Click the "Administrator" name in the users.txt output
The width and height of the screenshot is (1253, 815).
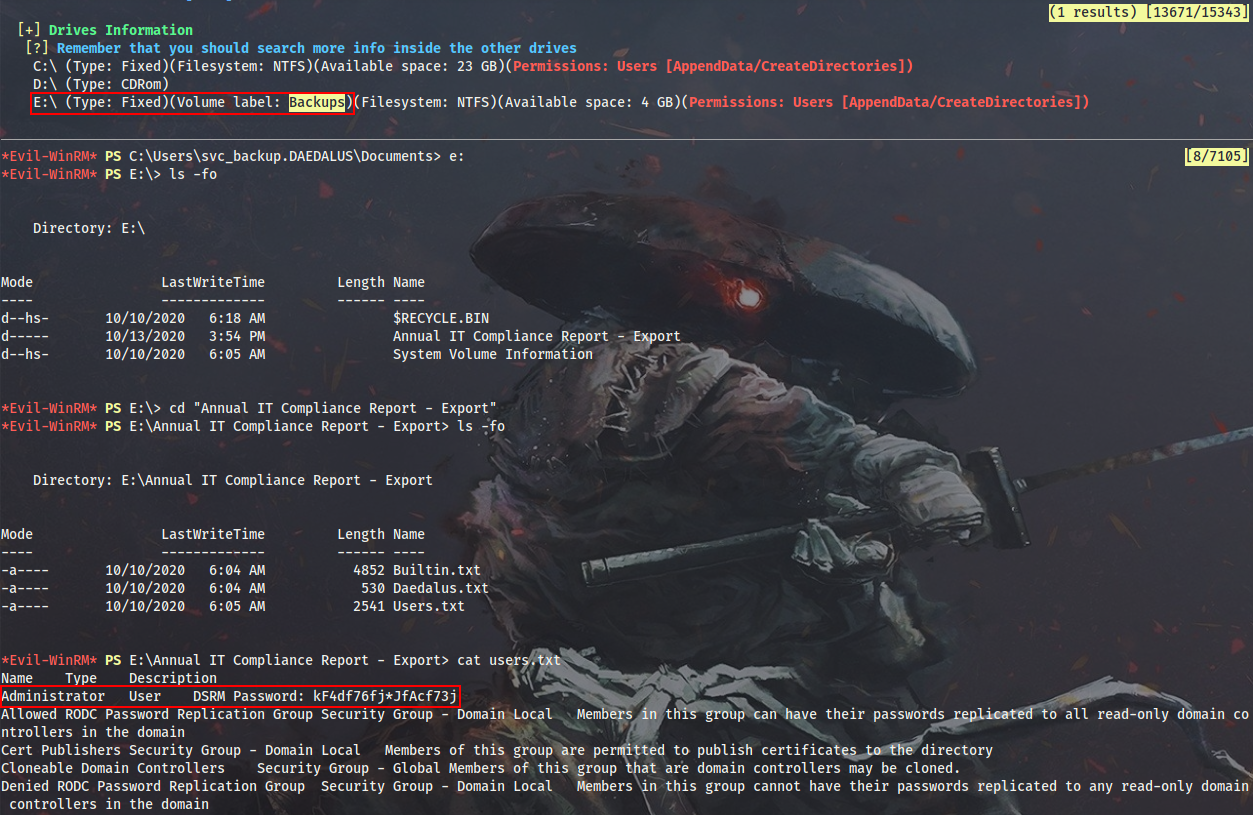[x=53, y=696]
